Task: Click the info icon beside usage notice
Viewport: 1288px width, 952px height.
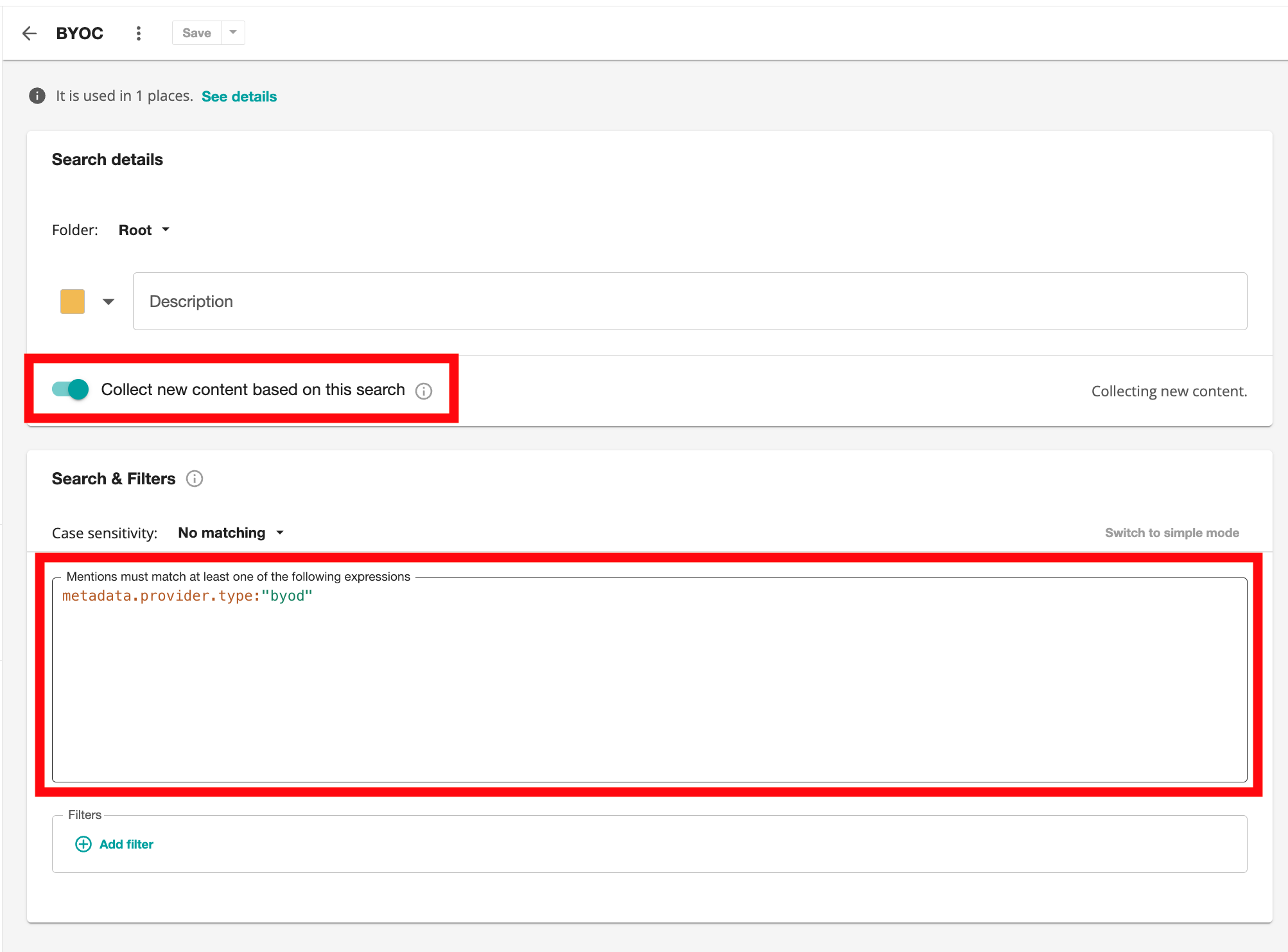Action: click(37, 96)
